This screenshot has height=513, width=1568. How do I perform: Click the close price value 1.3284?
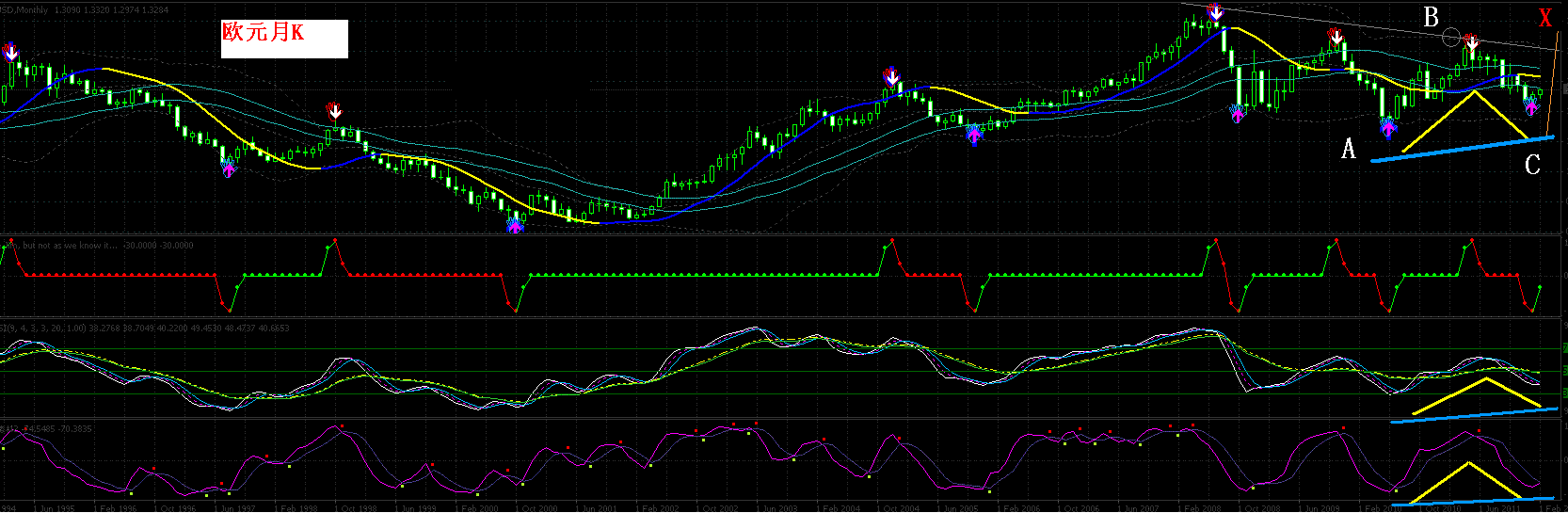point(156,9)
